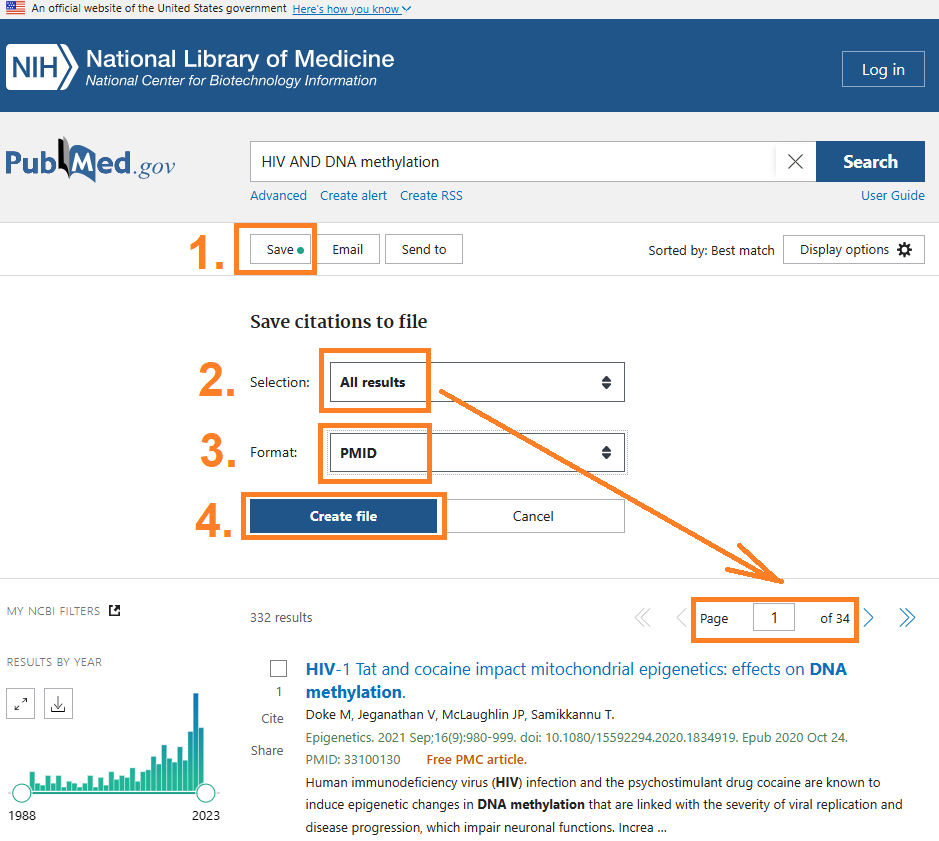Viewport: 939px width, 841px height.
Task: Jump to the last results page arrow
Action: tap(907, 618)
